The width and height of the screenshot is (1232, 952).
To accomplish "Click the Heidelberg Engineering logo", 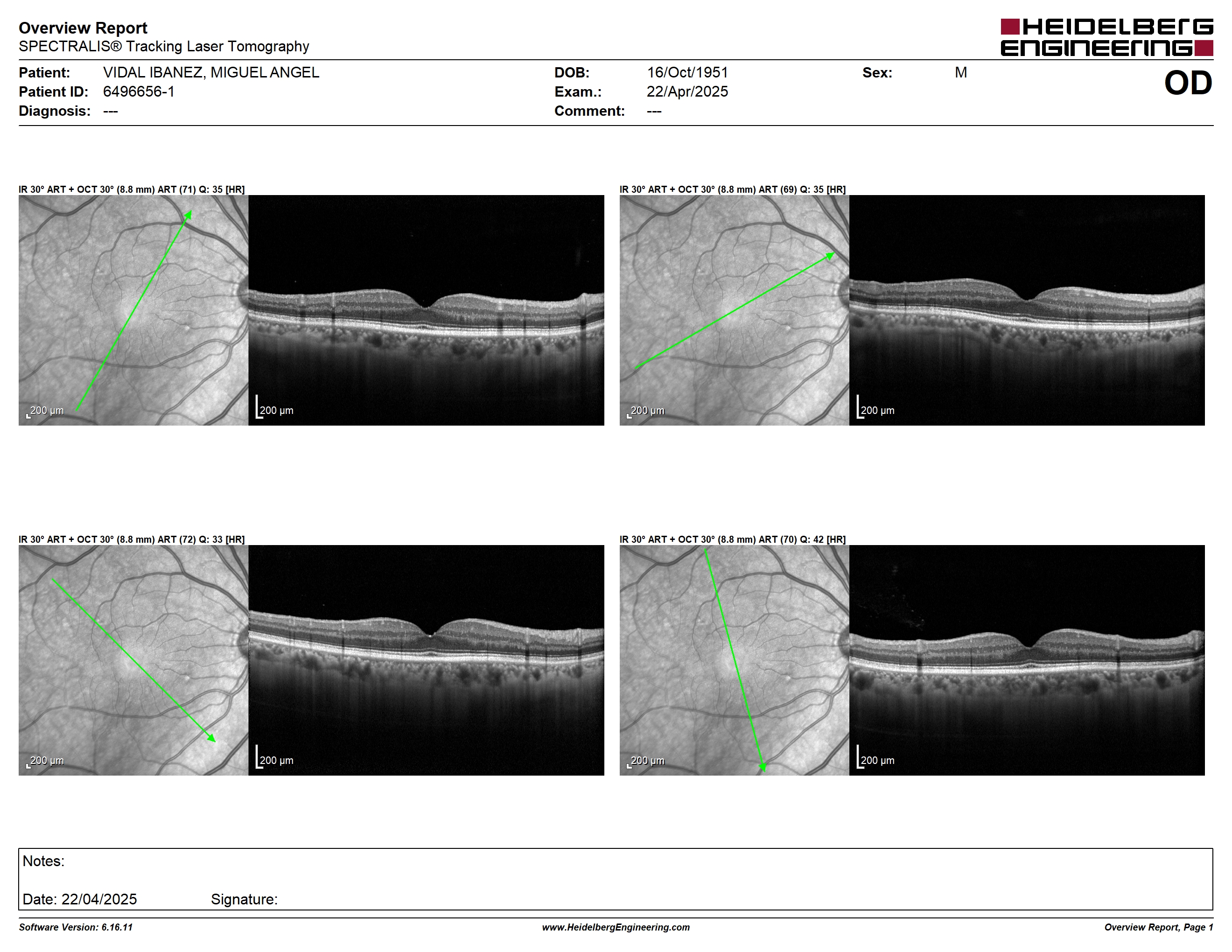I will click(x=1107, y=37).
